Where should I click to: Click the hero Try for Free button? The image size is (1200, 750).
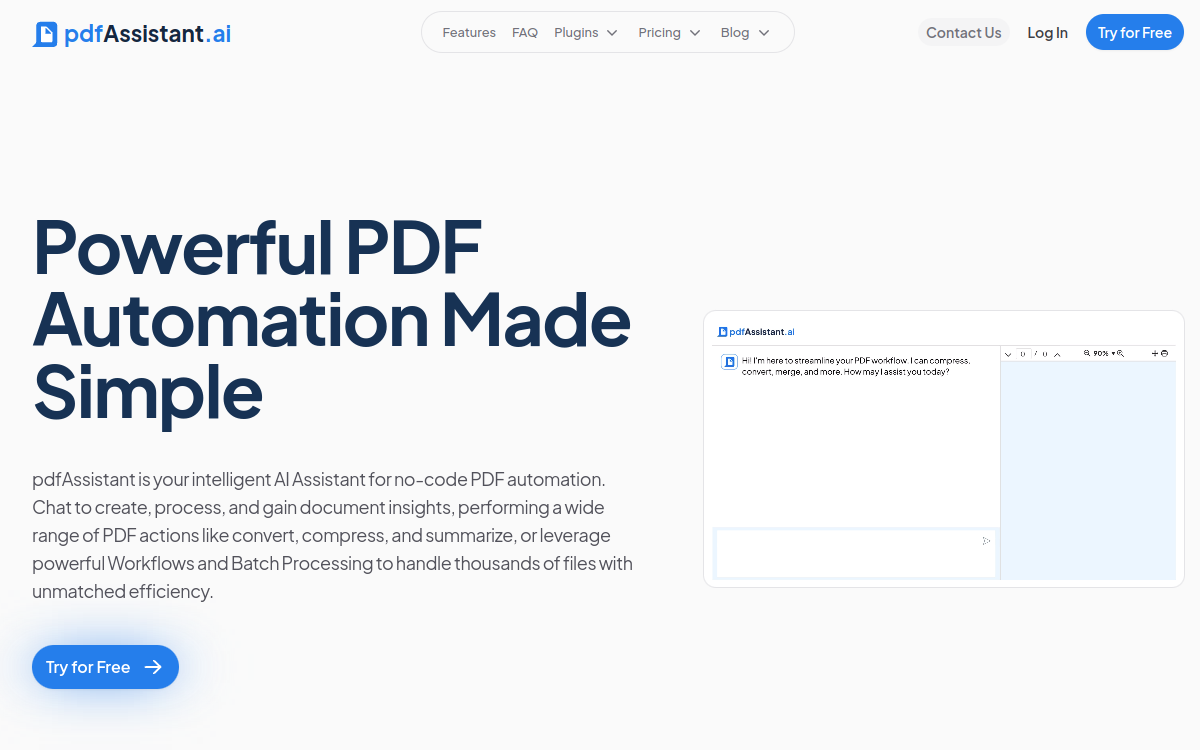pyautogui.click(x=105, y=667)
